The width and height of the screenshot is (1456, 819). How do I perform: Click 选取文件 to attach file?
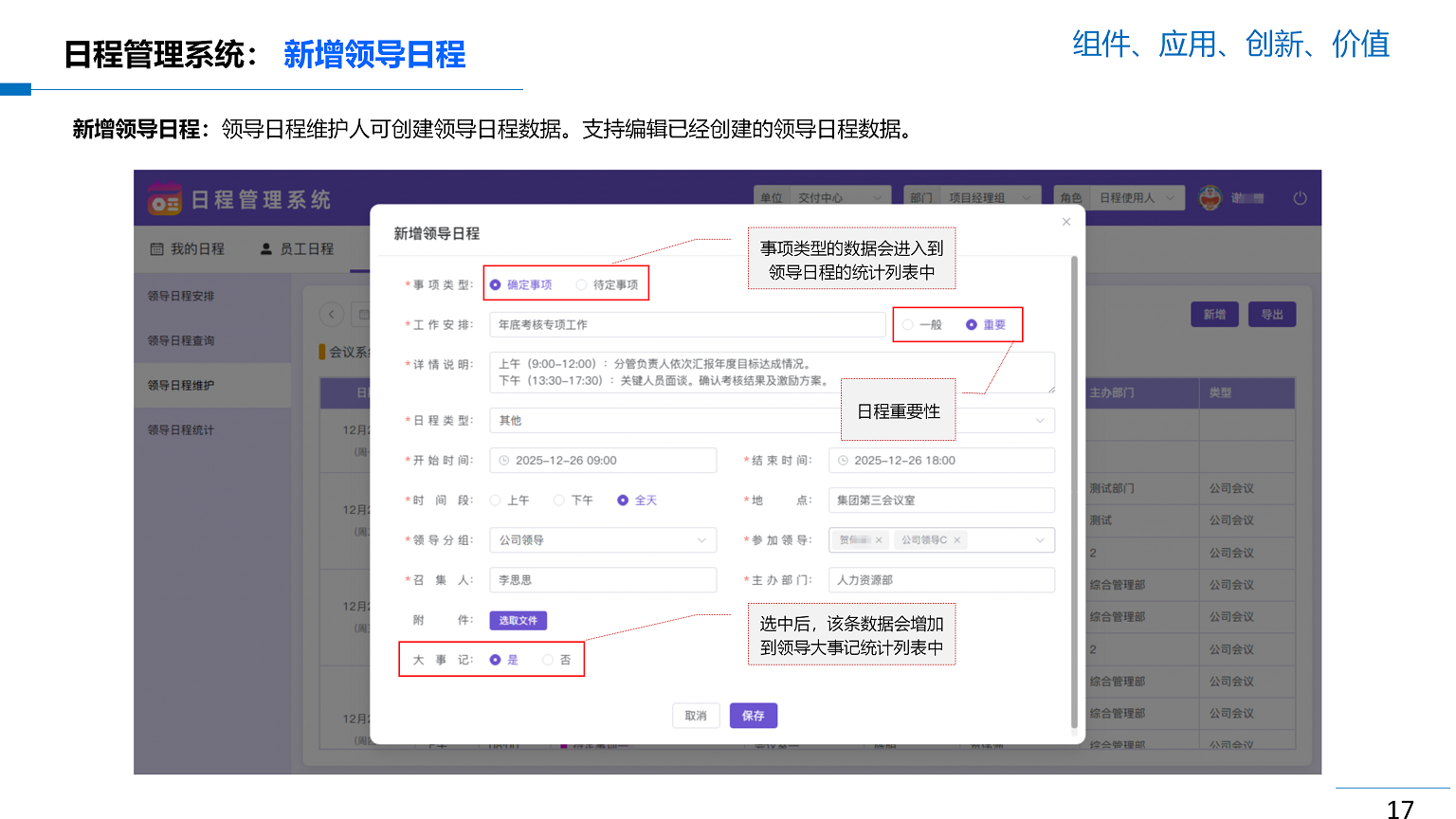518,621
